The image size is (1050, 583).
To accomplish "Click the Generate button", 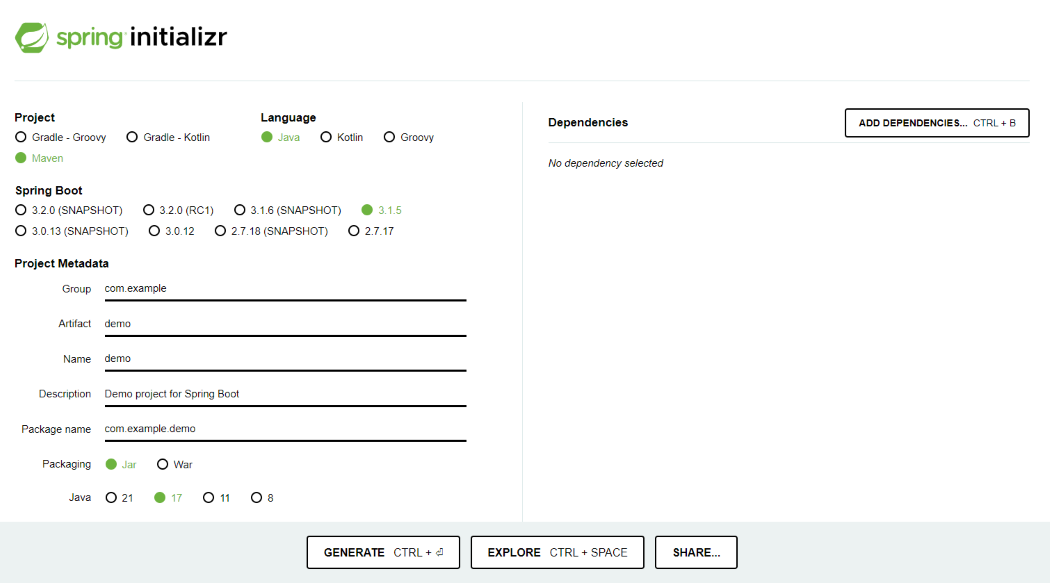I will 382,551.
